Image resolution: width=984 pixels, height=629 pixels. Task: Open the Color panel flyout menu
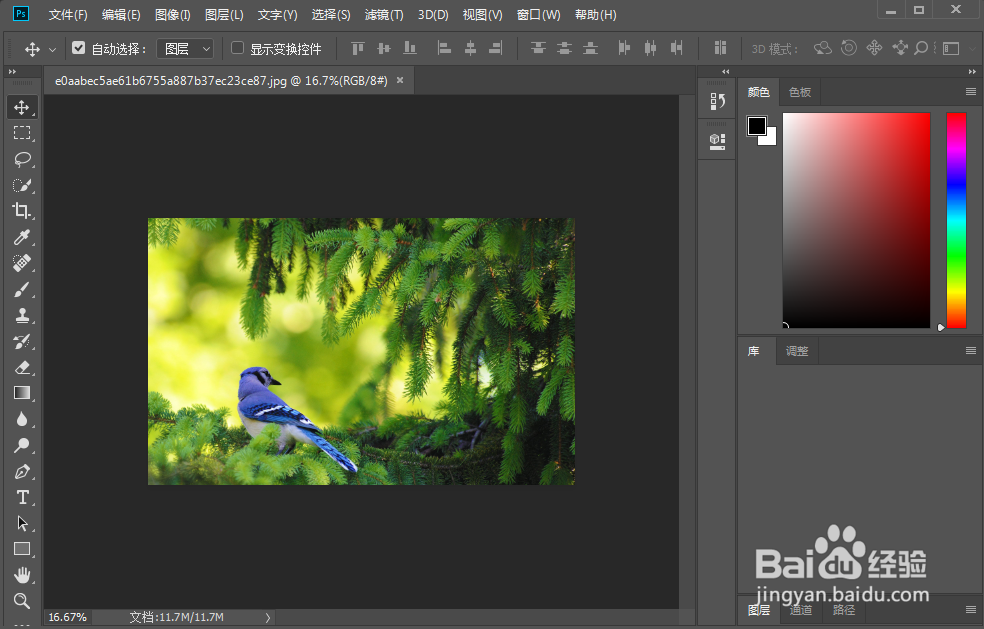970,92
